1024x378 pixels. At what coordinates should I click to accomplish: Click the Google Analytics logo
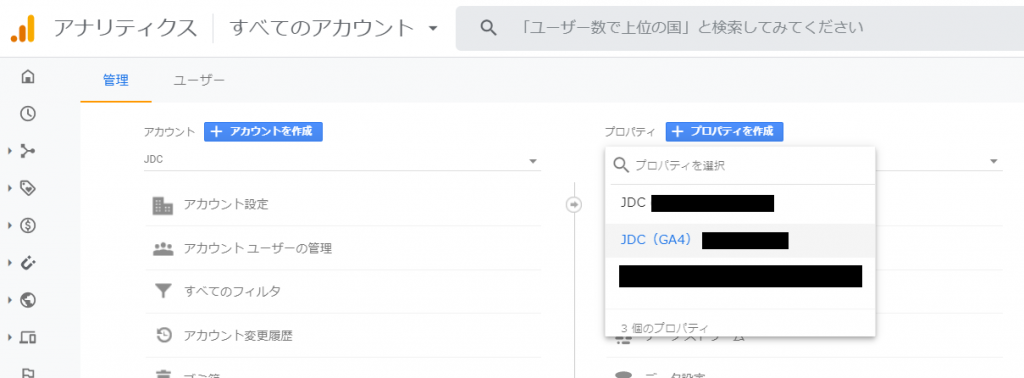[22, 28]
